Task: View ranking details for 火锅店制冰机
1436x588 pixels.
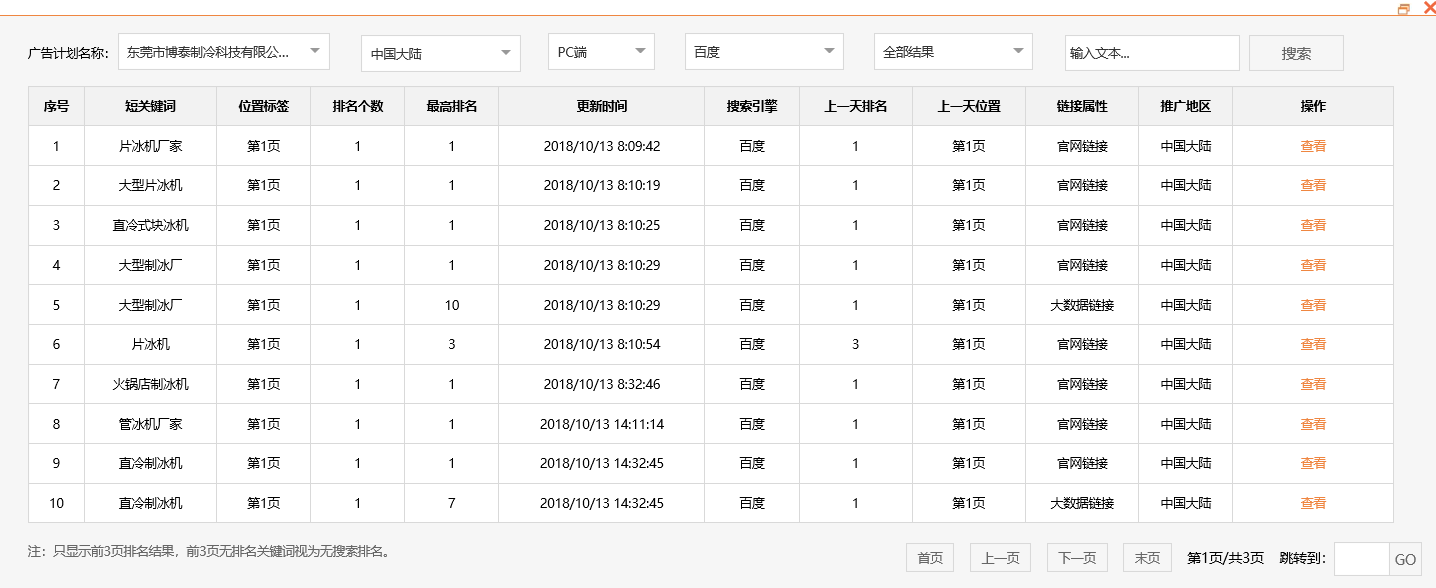Action: 1312,383
